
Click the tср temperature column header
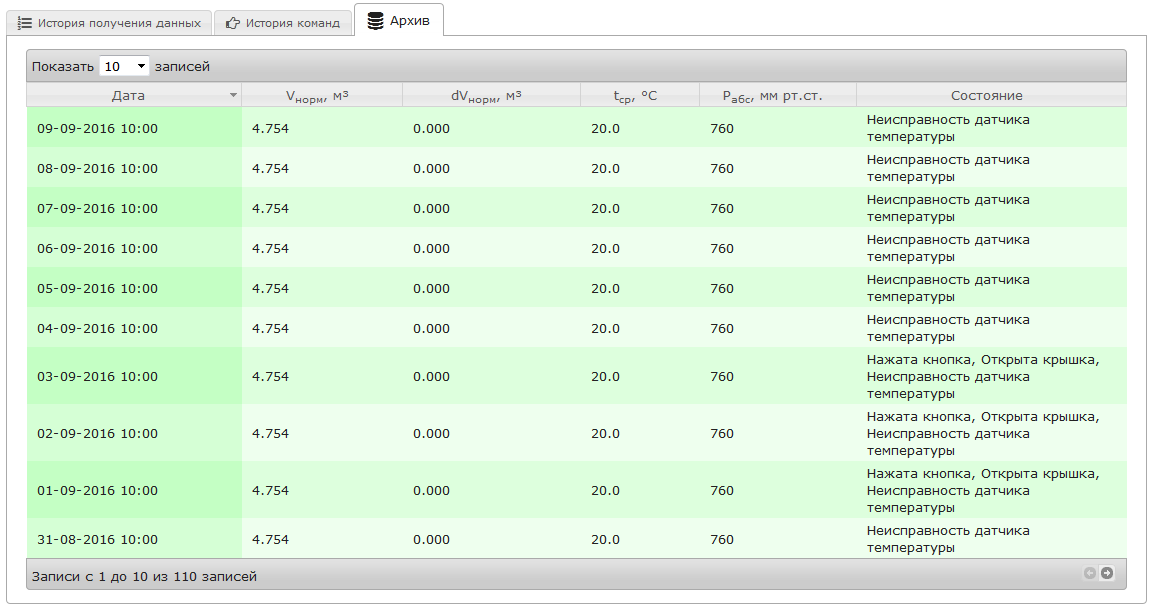click(638, 96)
